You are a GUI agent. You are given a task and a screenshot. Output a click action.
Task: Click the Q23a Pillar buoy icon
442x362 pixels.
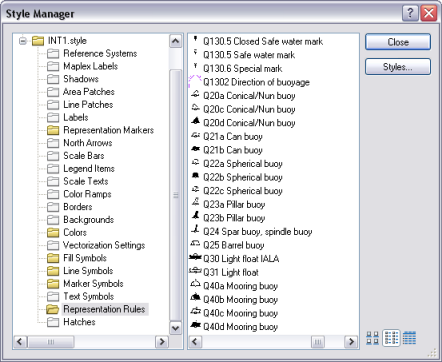point(195,202)
